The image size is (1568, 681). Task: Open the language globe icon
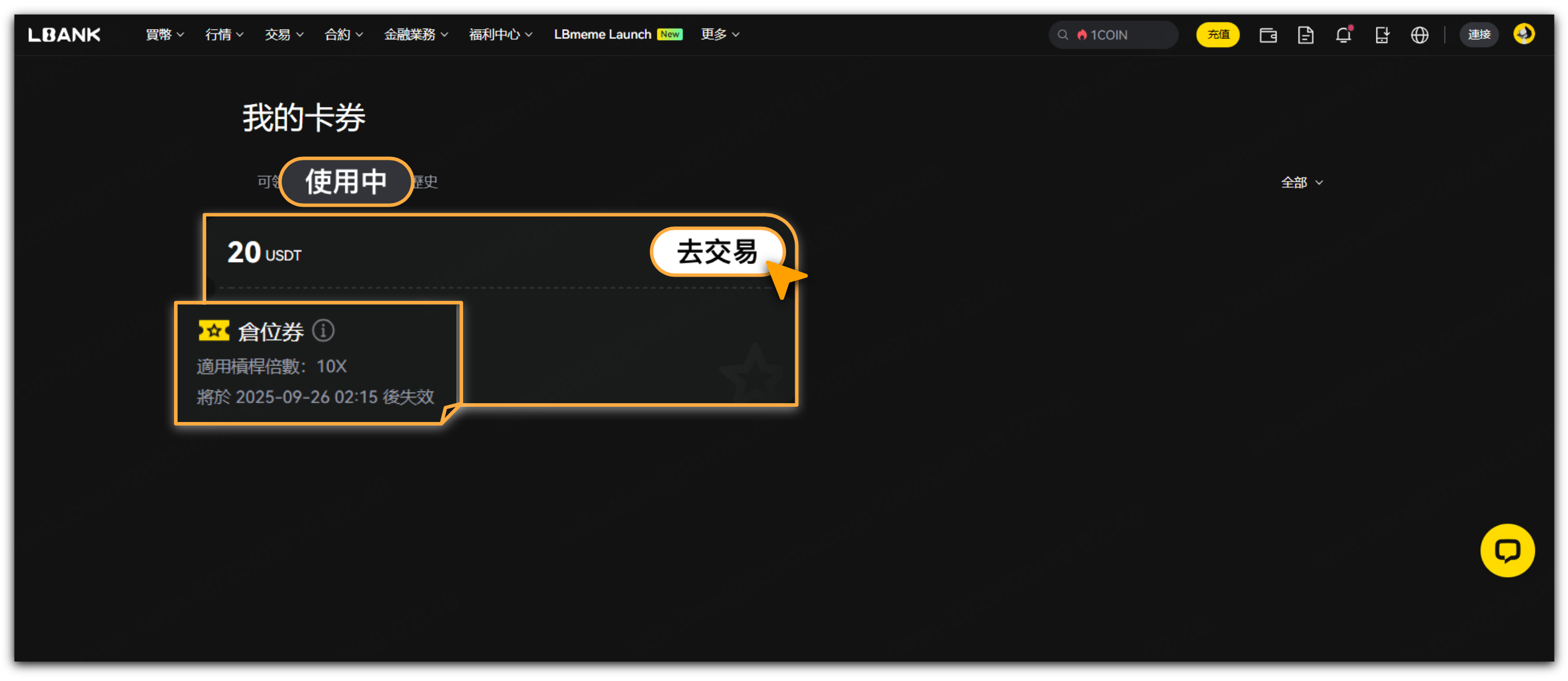click(1419, 35)
